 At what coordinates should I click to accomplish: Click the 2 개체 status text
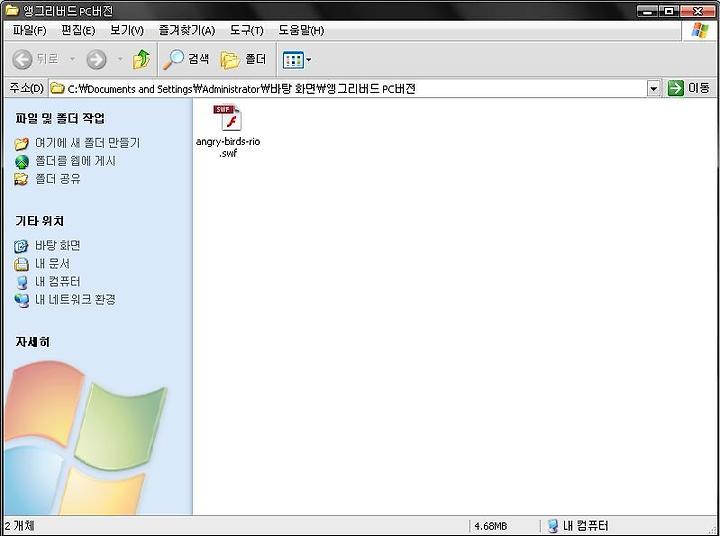[19, 525]
